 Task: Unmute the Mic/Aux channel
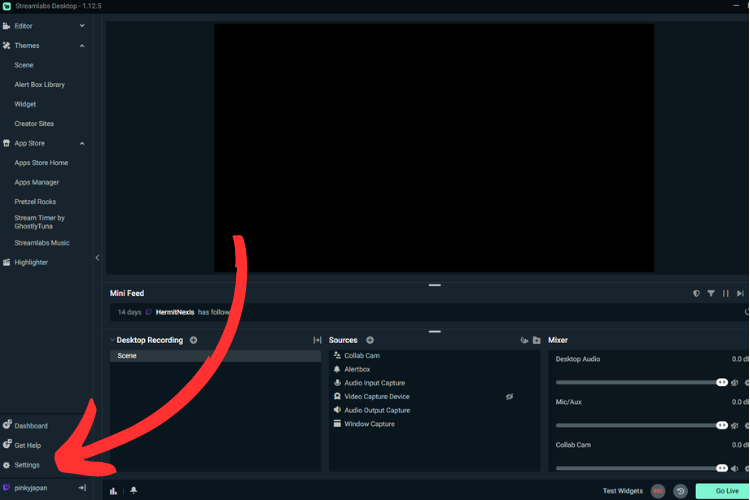point(735,425)
